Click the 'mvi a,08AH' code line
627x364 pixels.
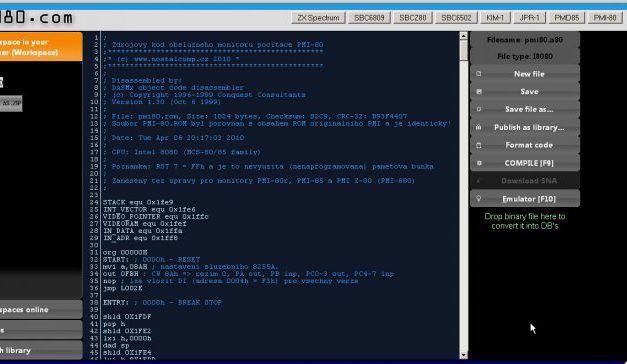190,267
